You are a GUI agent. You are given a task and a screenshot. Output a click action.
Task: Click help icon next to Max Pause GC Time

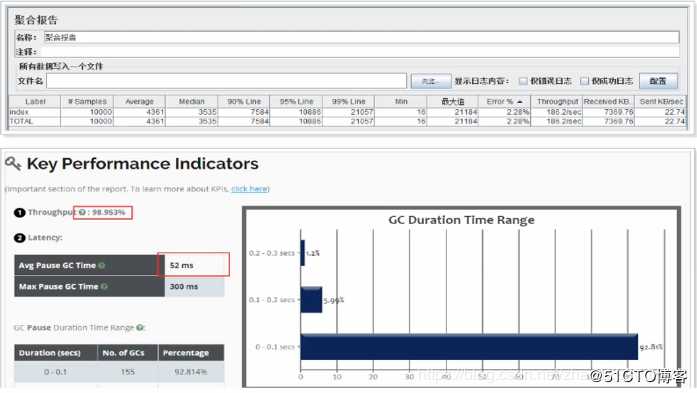pos(104,287)
